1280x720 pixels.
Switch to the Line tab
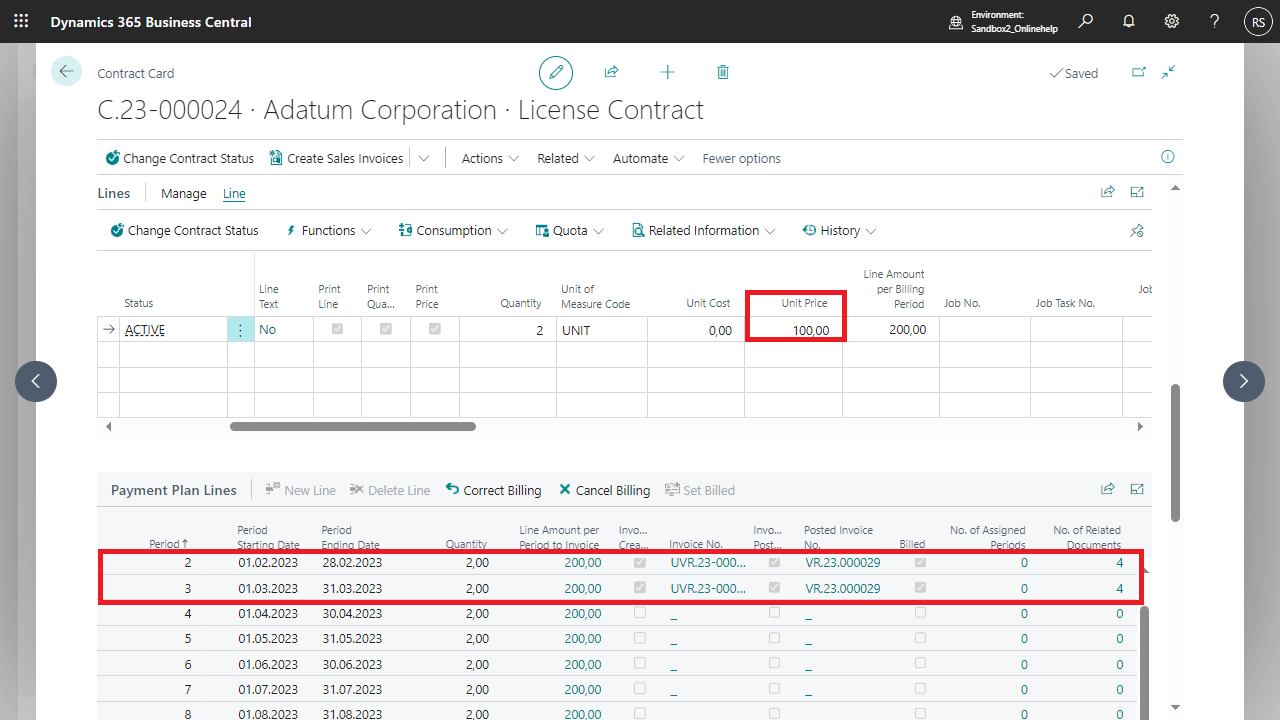tap(234, 193)
